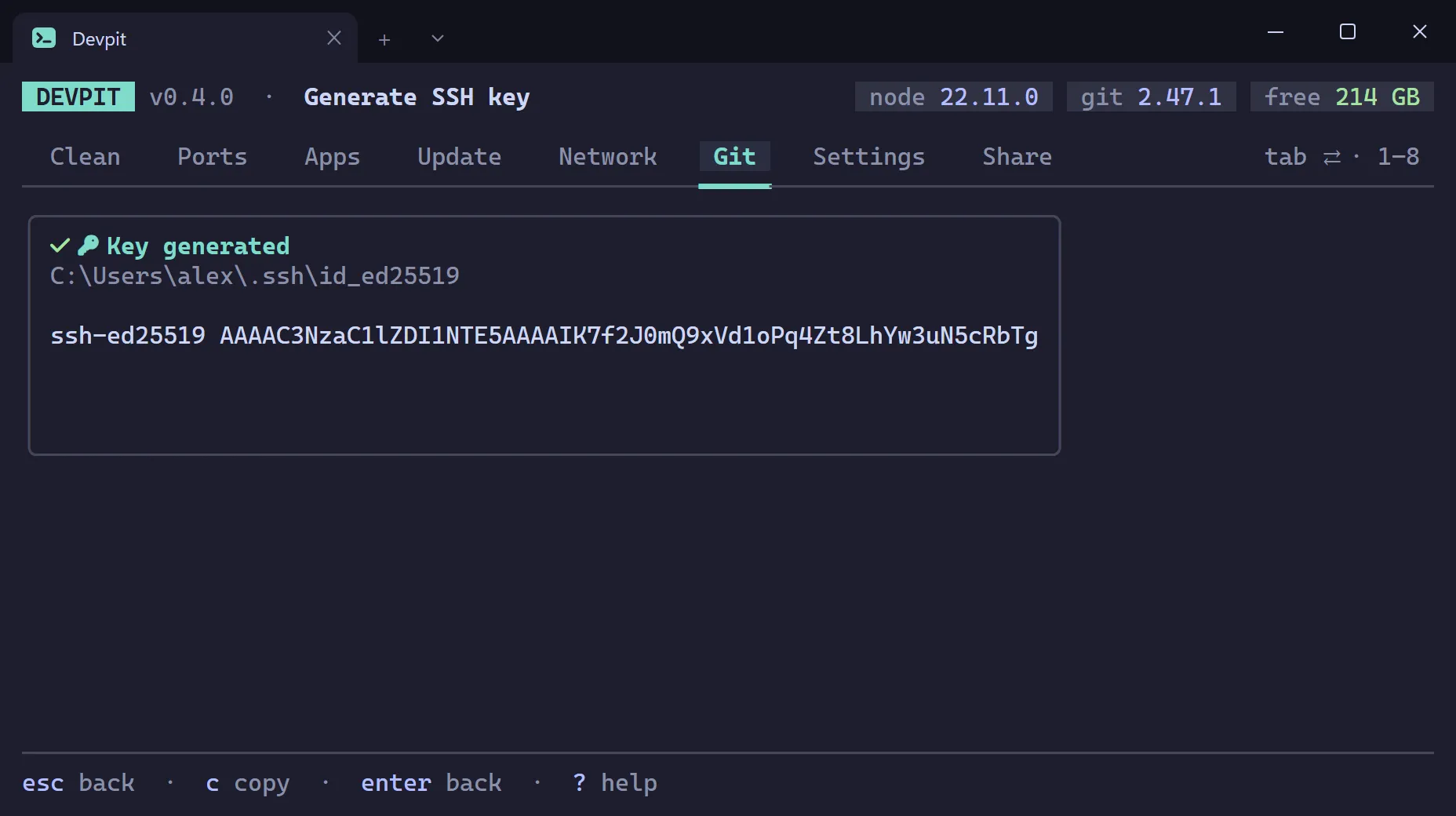Click the 1–8 shortcut hint

pos(1399,156)
